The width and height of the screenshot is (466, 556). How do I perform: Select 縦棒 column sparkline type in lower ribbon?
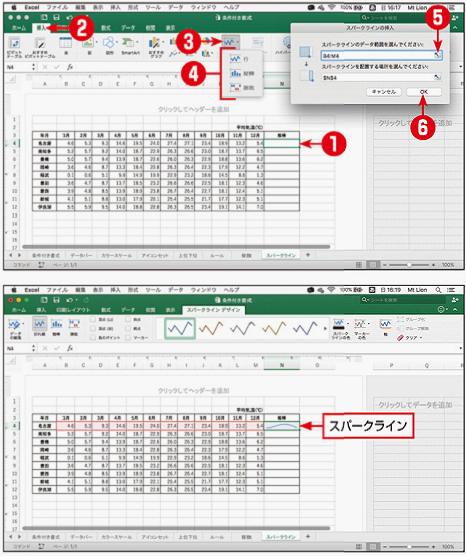coord(57,323)
